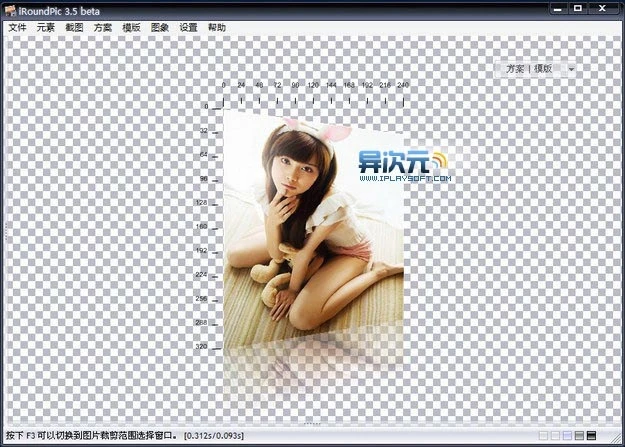Click the 144 label on horizontal ruler
This screenshot has height=447, width=625.
tap(331, 85)
